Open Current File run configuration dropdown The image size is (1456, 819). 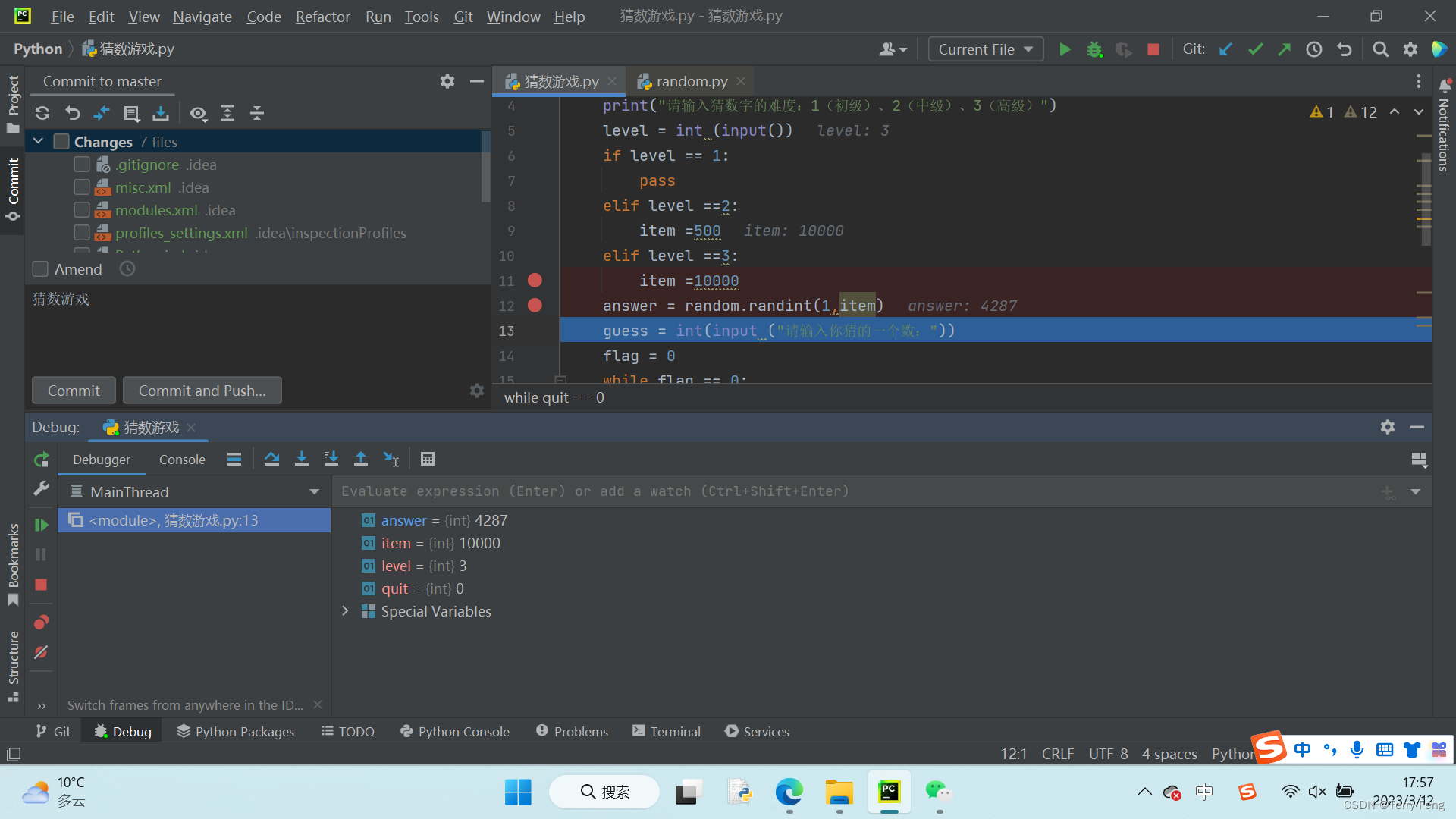pyautogui.click(x=986, y=49)
